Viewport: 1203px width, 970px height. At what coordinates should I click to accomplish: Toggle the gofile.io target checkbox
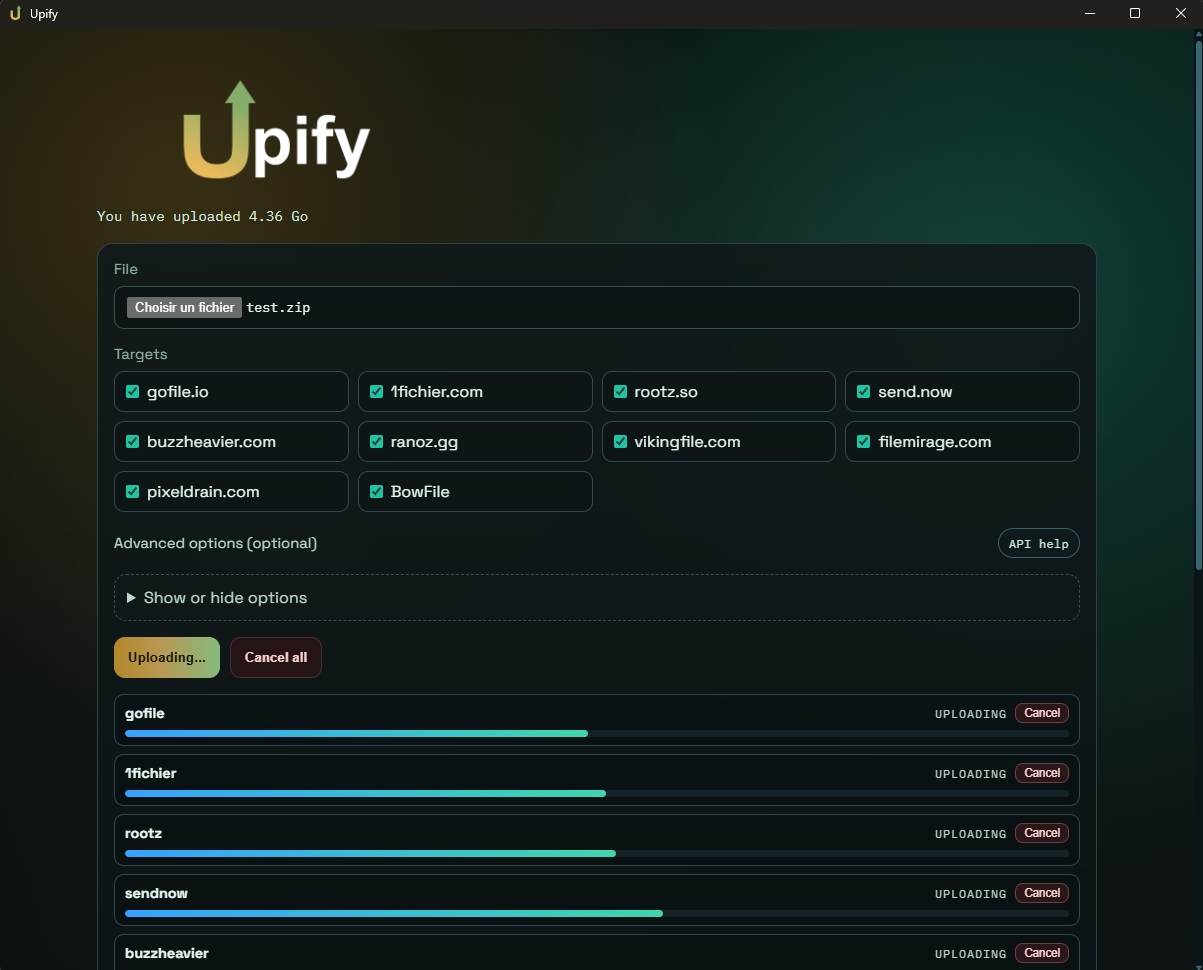point(133,392)
